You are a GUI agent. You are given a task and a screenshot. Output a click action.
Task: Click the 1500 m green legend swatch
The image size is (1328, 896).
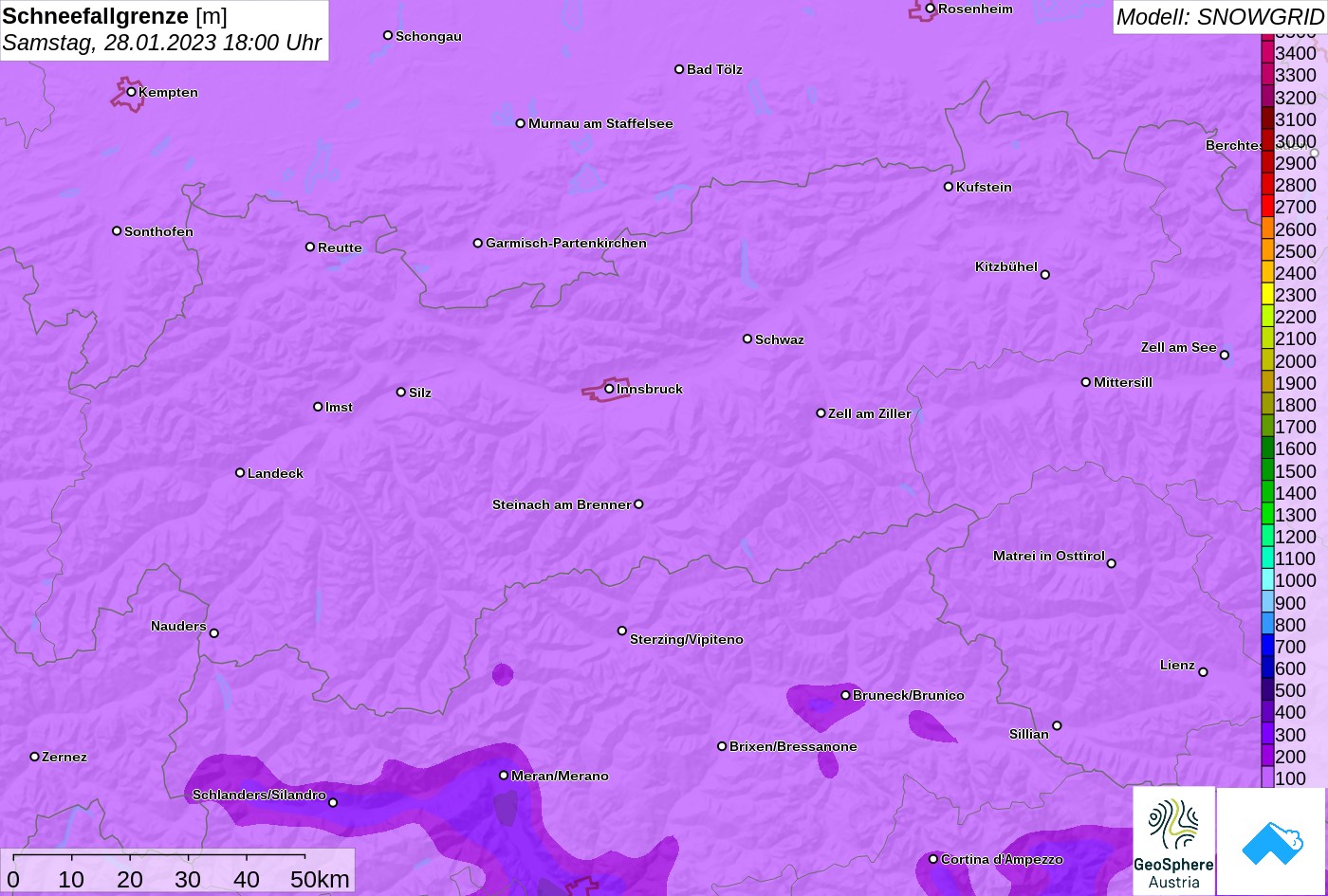pos(1267,469)
